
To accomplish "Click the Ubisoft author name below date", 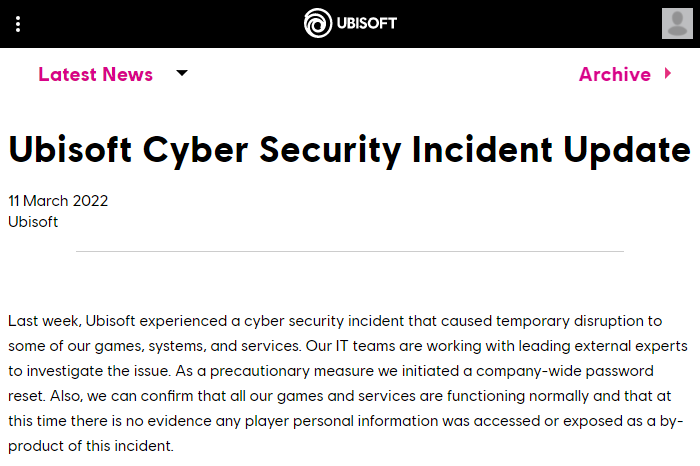I will [33, 221].
